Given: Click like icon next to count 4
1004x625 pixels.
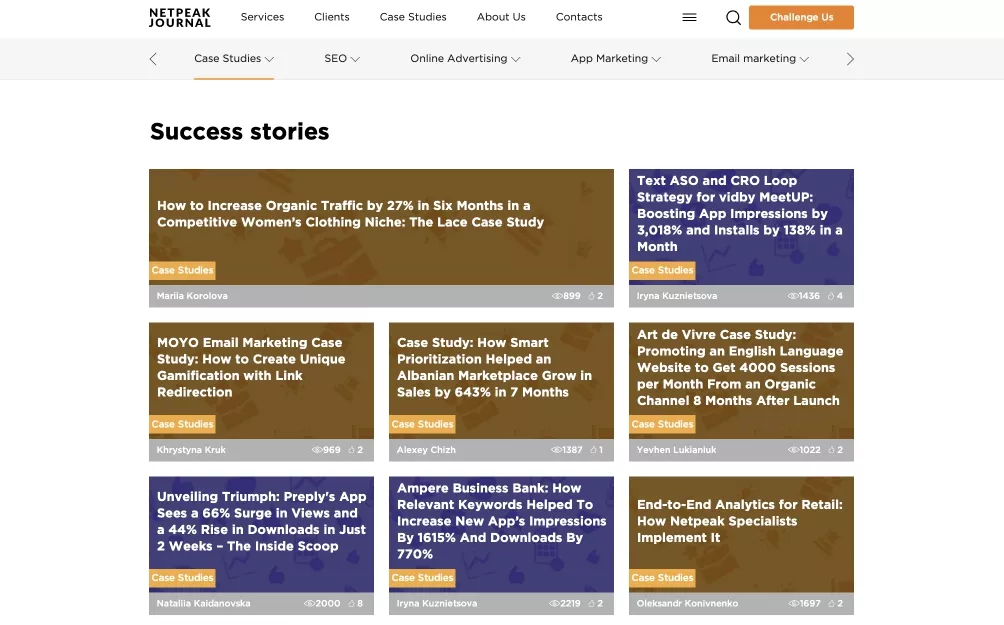Looking at the screenshot, I should tap(831, 296).
